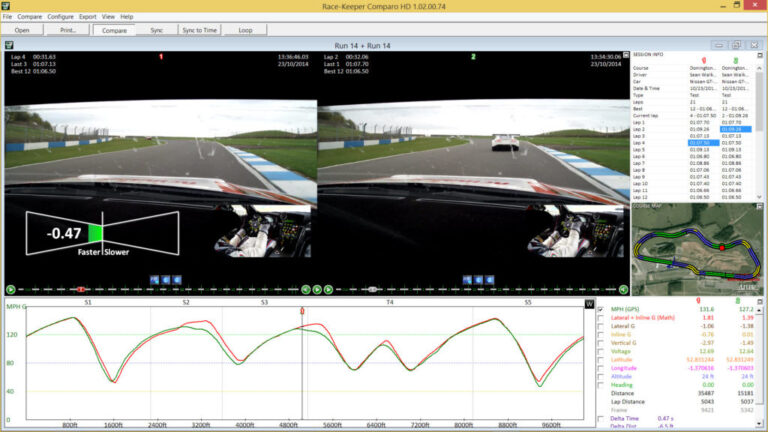Image resolution: width=768 pixels, height=432 pixels.
Task: Check the Voltage channel checkbox
Action: pos(599,351)
